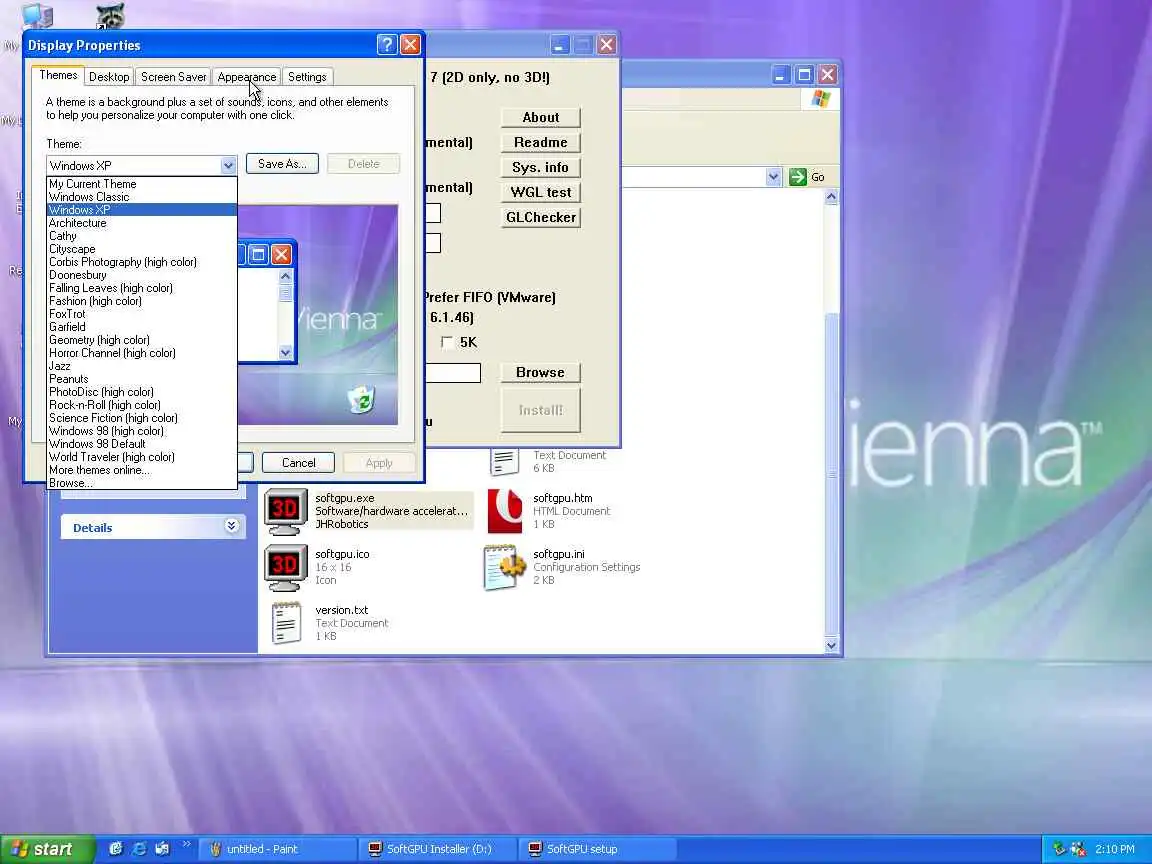Open the softgpu.exe 3D monitor icon
Screen dimensions: 1152x864
286,511
